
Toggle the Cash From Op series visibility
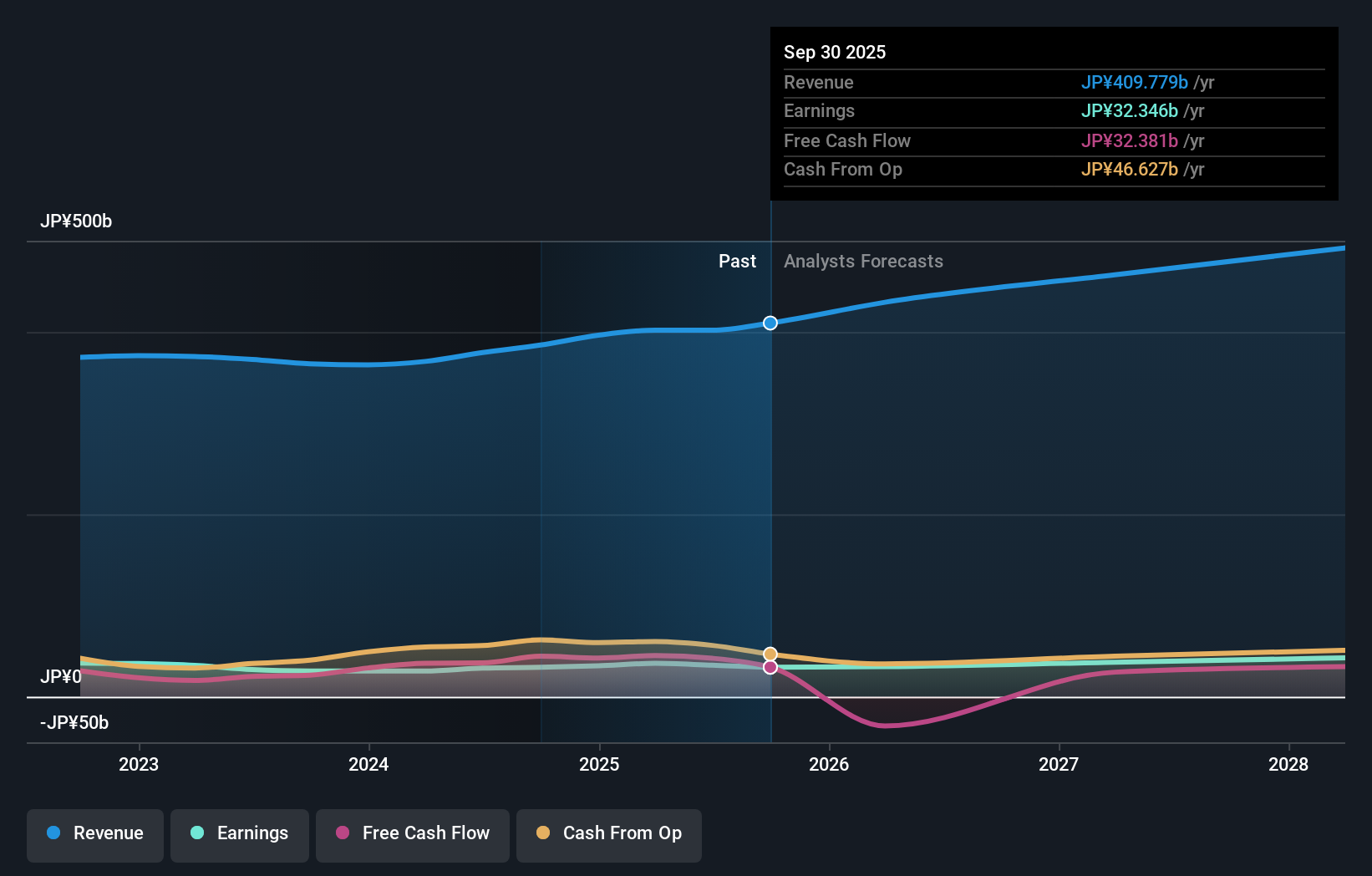[x=608, y=833]
